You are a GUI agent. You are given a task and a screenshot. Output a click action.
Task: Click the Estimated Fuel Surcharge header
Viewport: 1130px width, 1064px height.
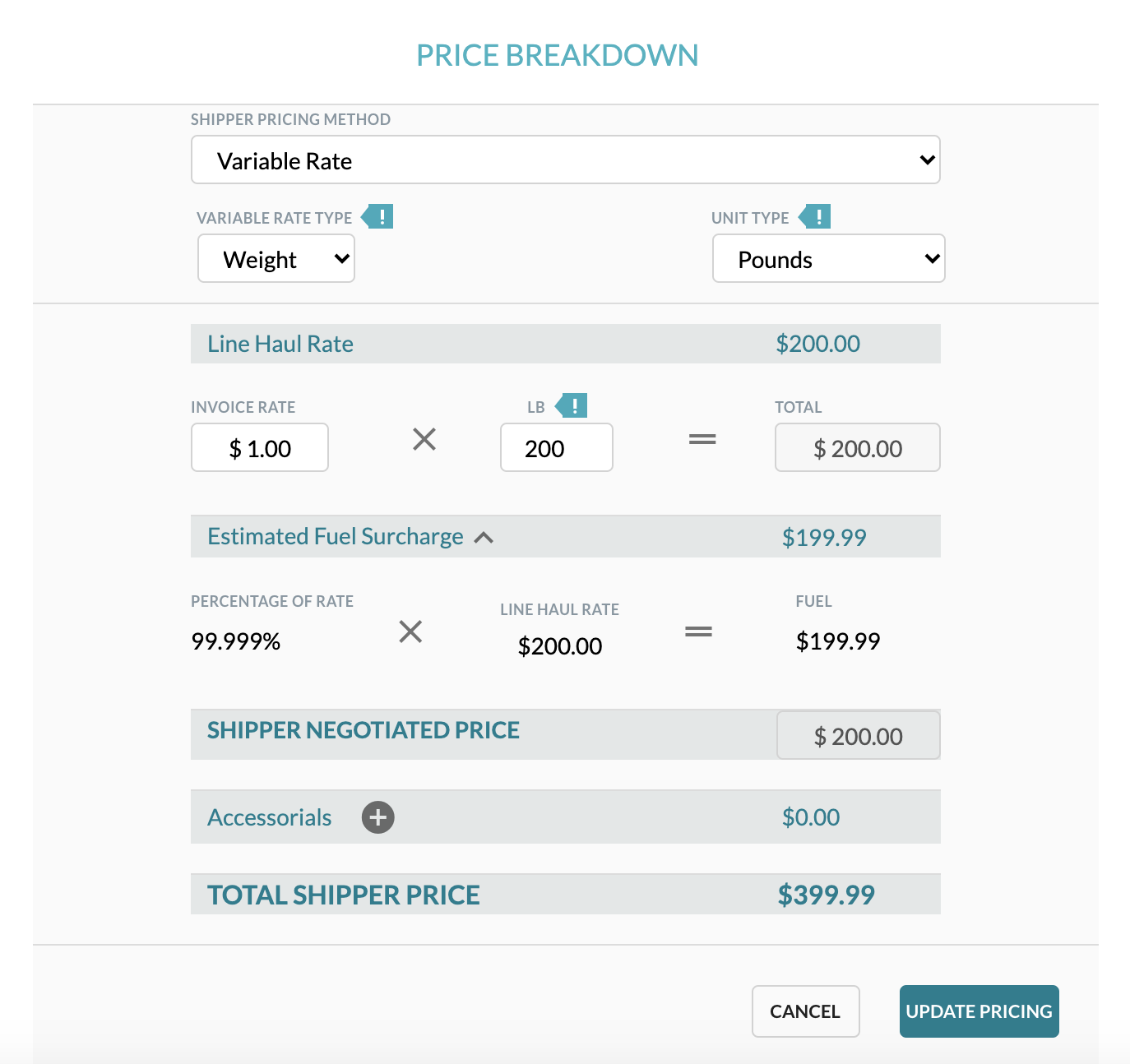[x=336, y=537]
